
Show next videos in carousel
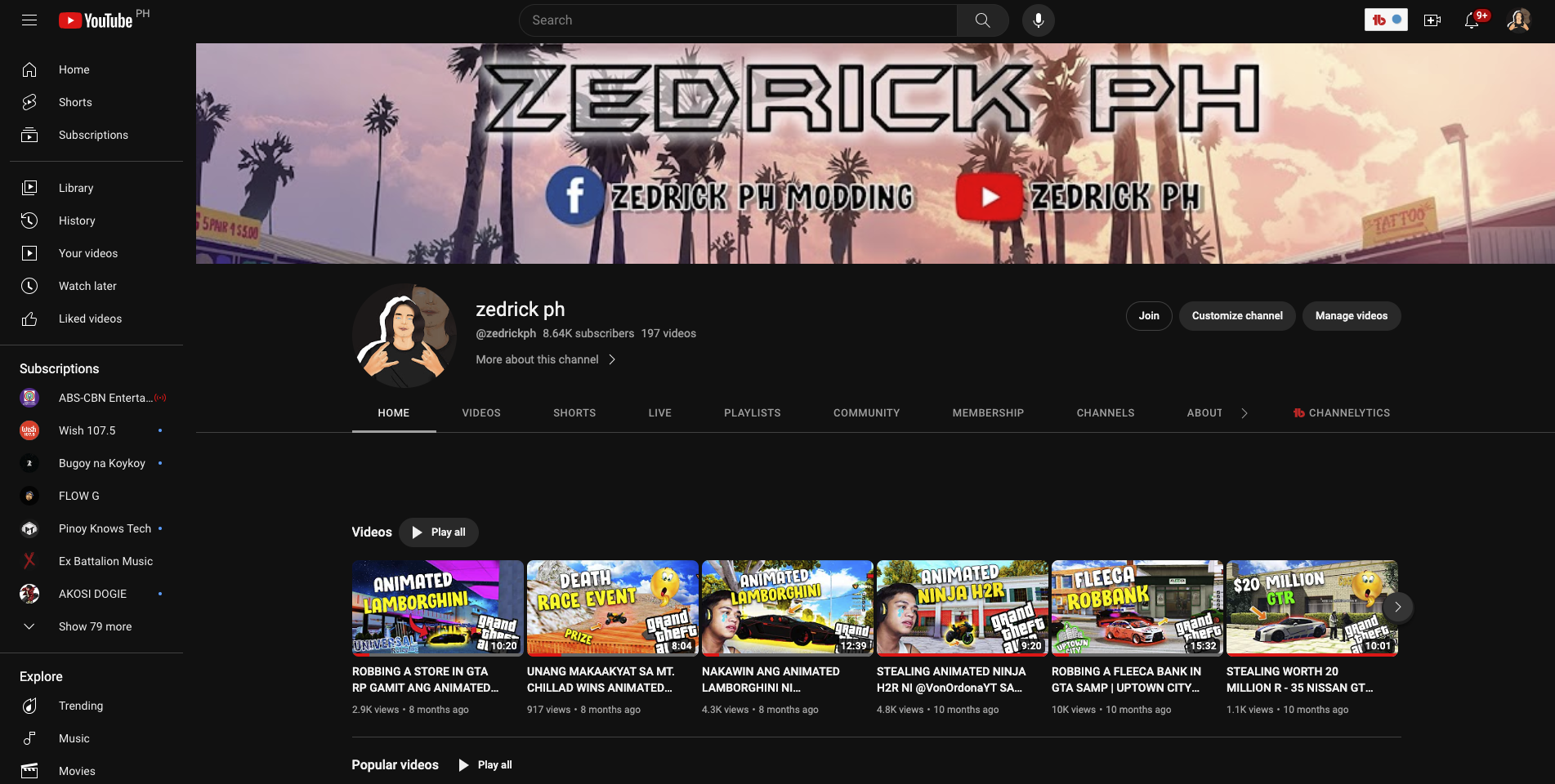1397,607
